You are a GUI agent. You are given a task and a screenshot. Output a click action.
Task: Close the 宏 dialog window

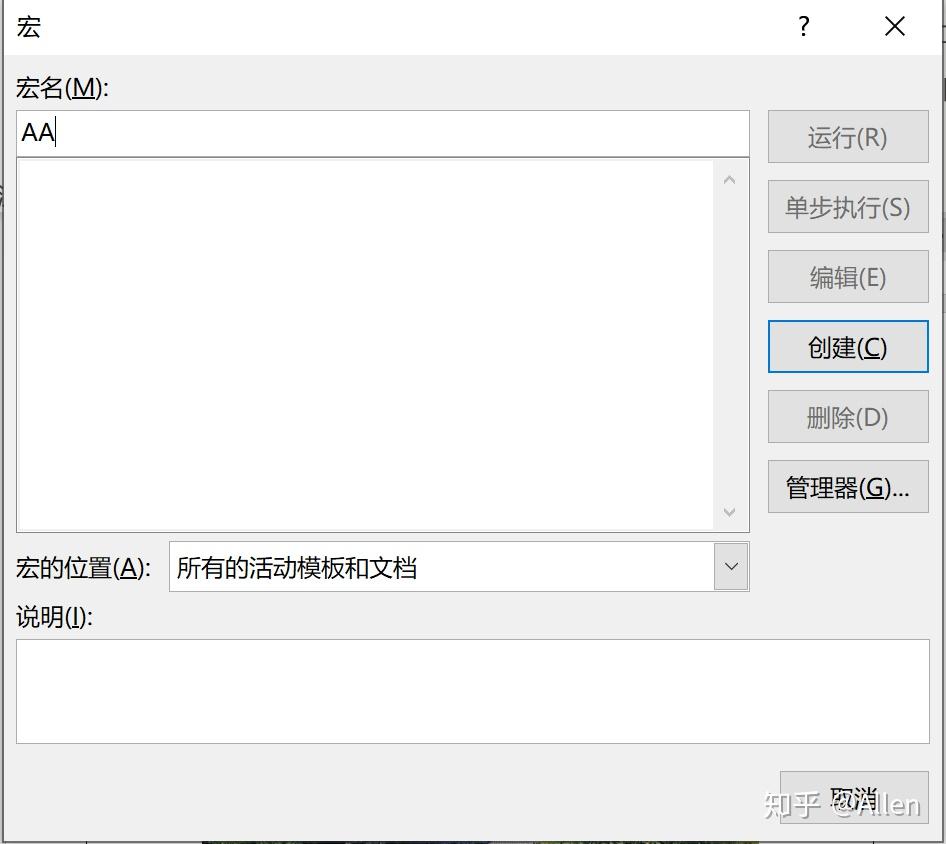pos(895,27)
